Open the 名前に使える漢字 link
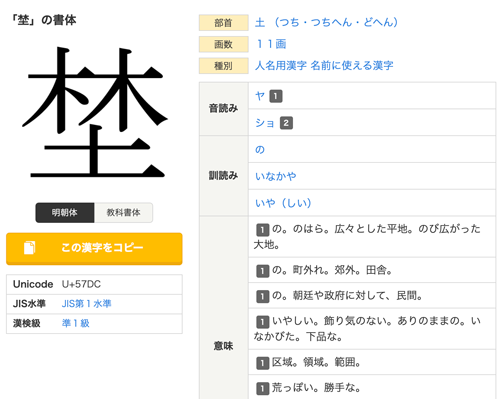Viewport: 500px width, 399px height. [352, 65]
